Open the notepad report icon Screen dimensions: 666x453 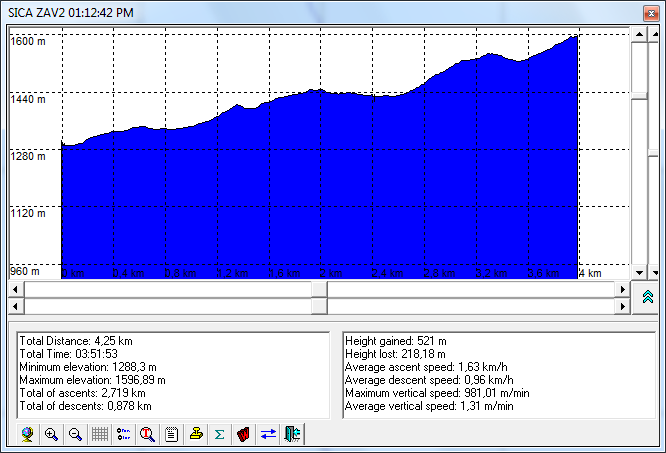171,434
